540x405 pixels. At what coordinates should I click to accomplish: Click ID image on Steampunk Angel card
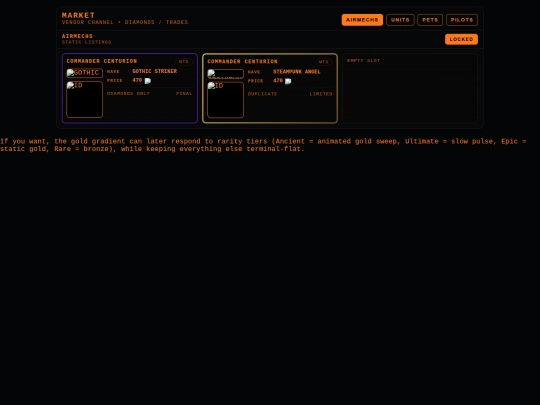[x=225, y=100]
